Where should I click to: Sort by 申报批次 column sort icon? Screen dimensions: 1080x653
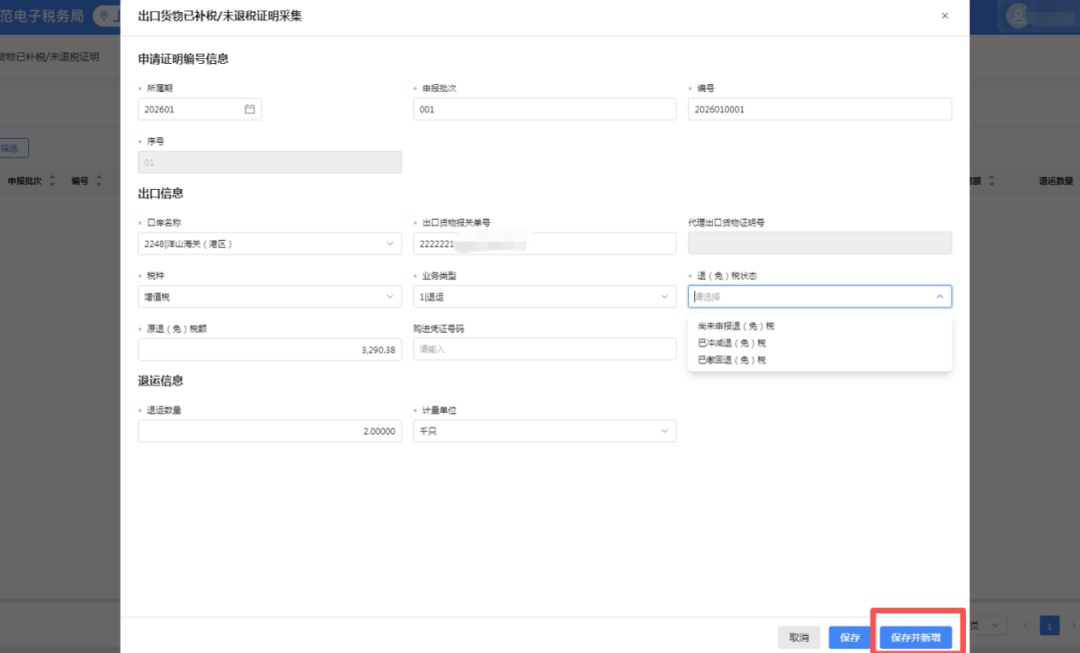click(x=50, y=181)
